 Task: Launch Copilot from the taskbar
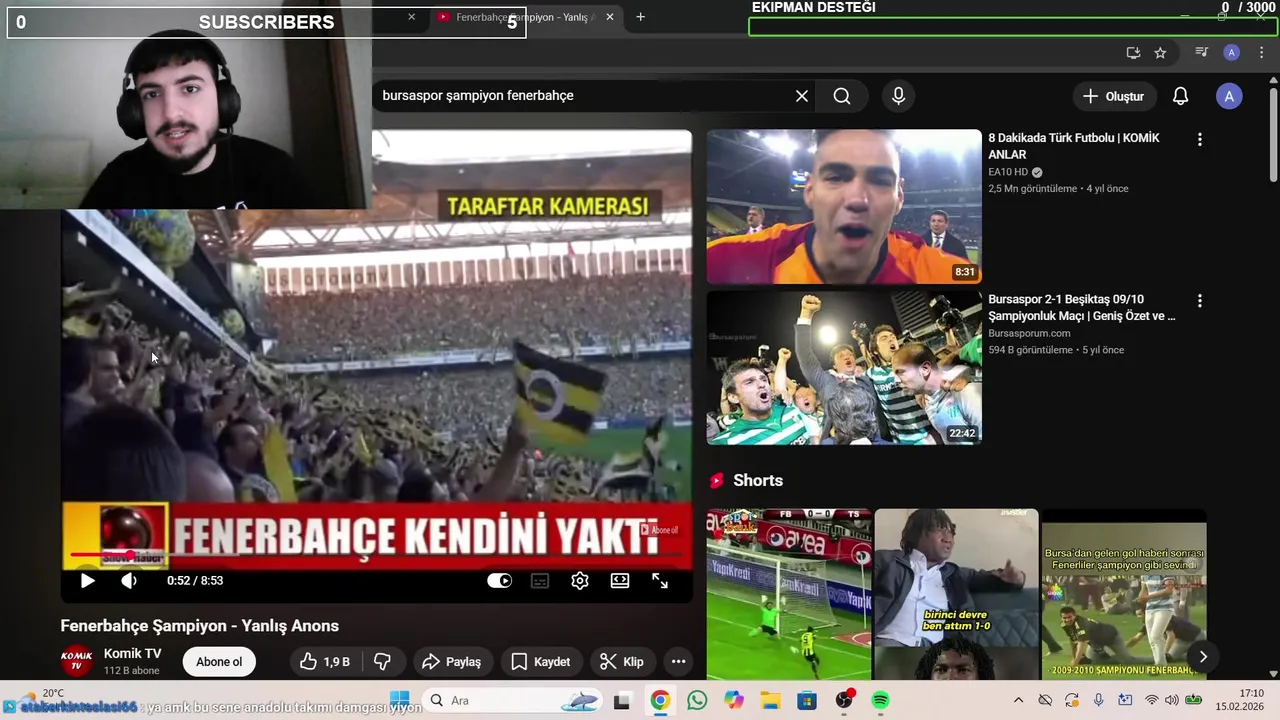click(734, 701)
